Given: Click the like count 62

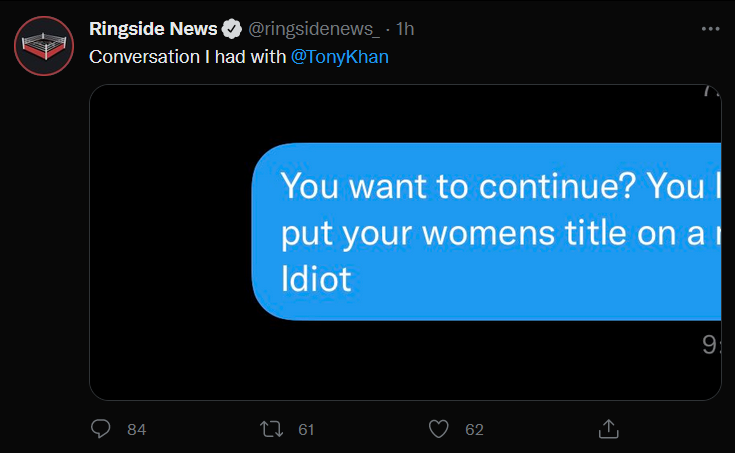Looking at the screenshot, I should click(x=474, y=430).
